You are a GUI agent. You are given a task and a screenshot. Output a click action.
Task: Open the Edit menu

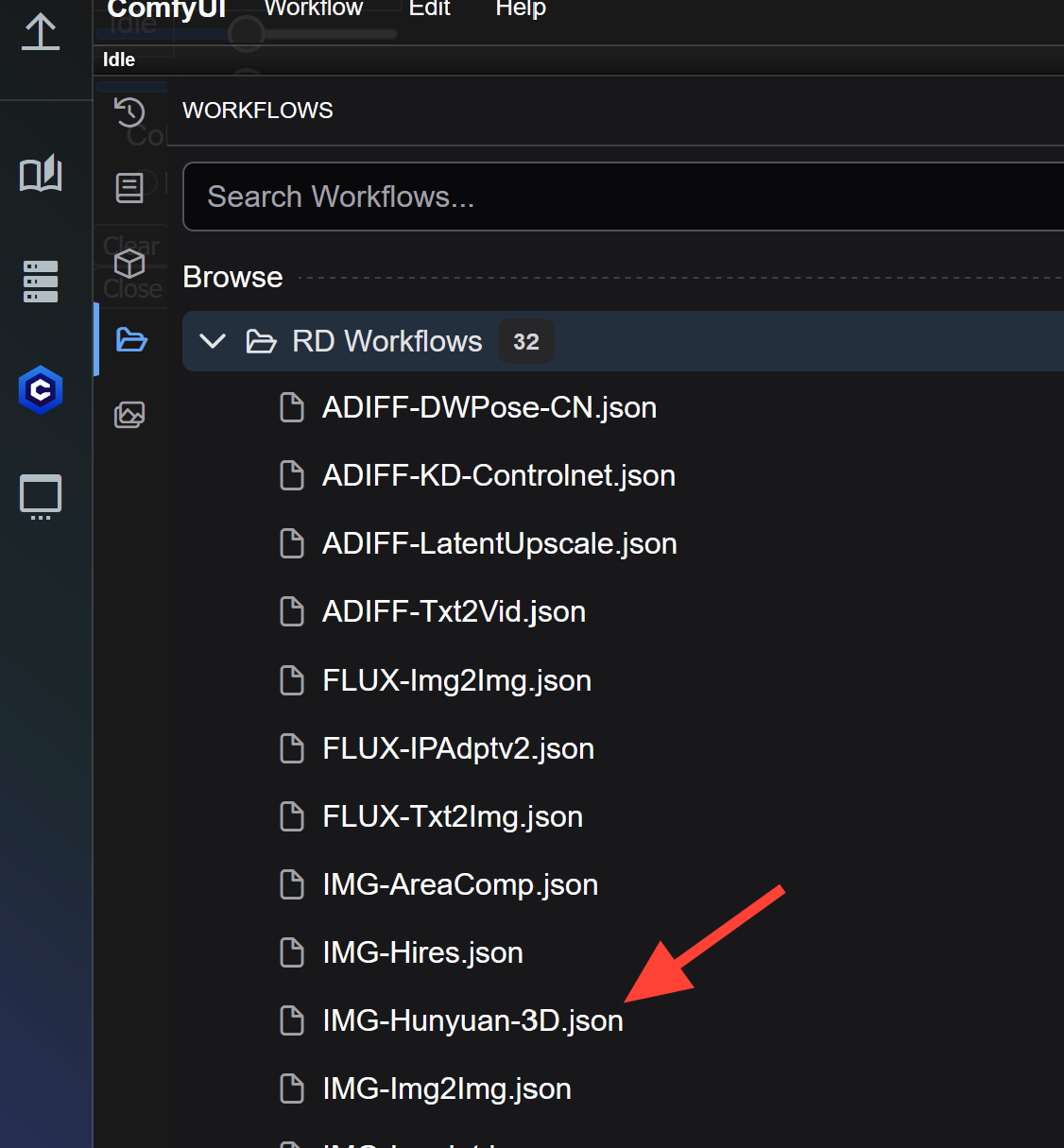click(428, 9)
